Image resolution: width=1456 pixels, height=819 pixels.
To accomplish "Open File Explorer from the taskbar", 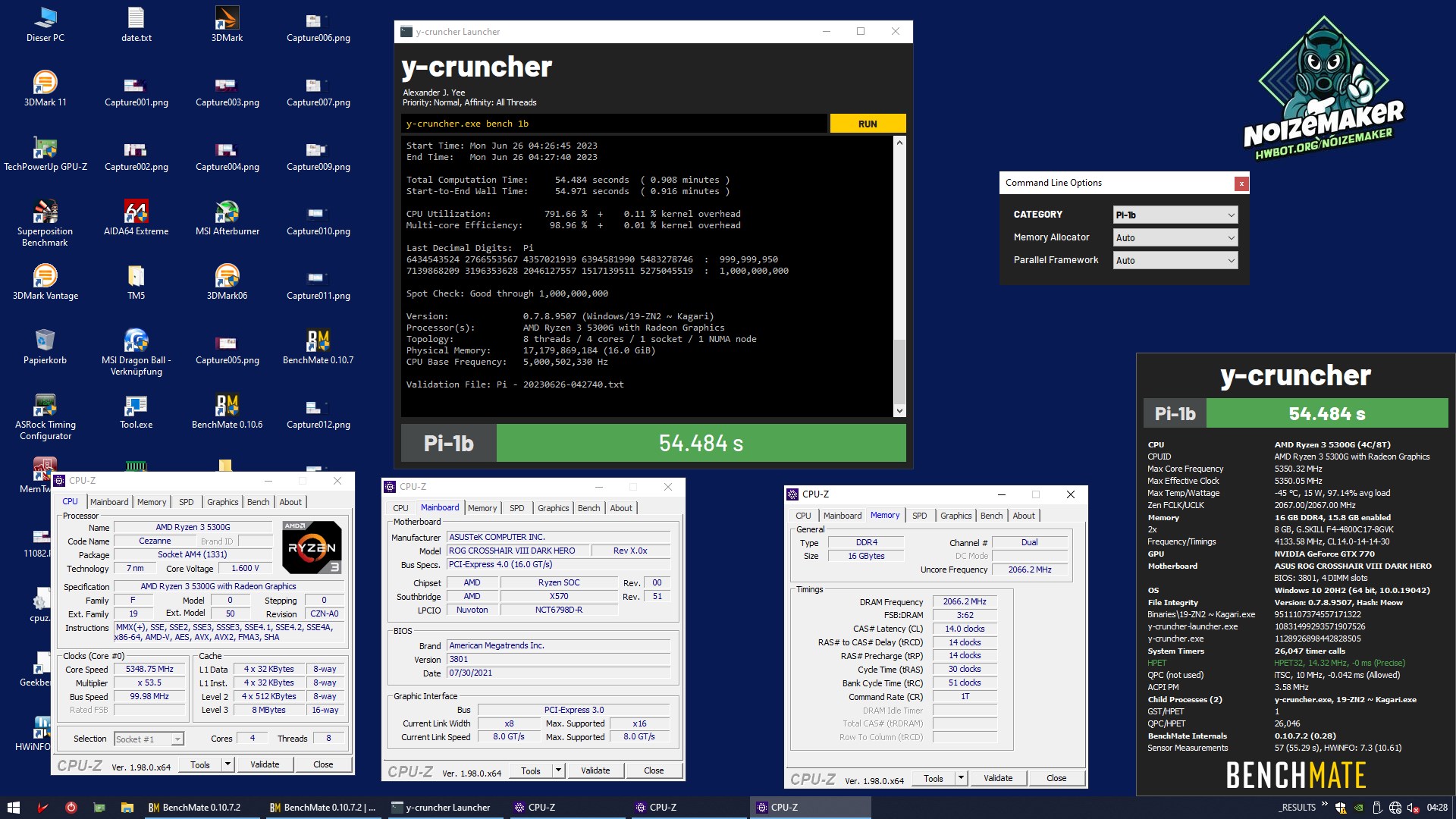I will coord(127,808).
